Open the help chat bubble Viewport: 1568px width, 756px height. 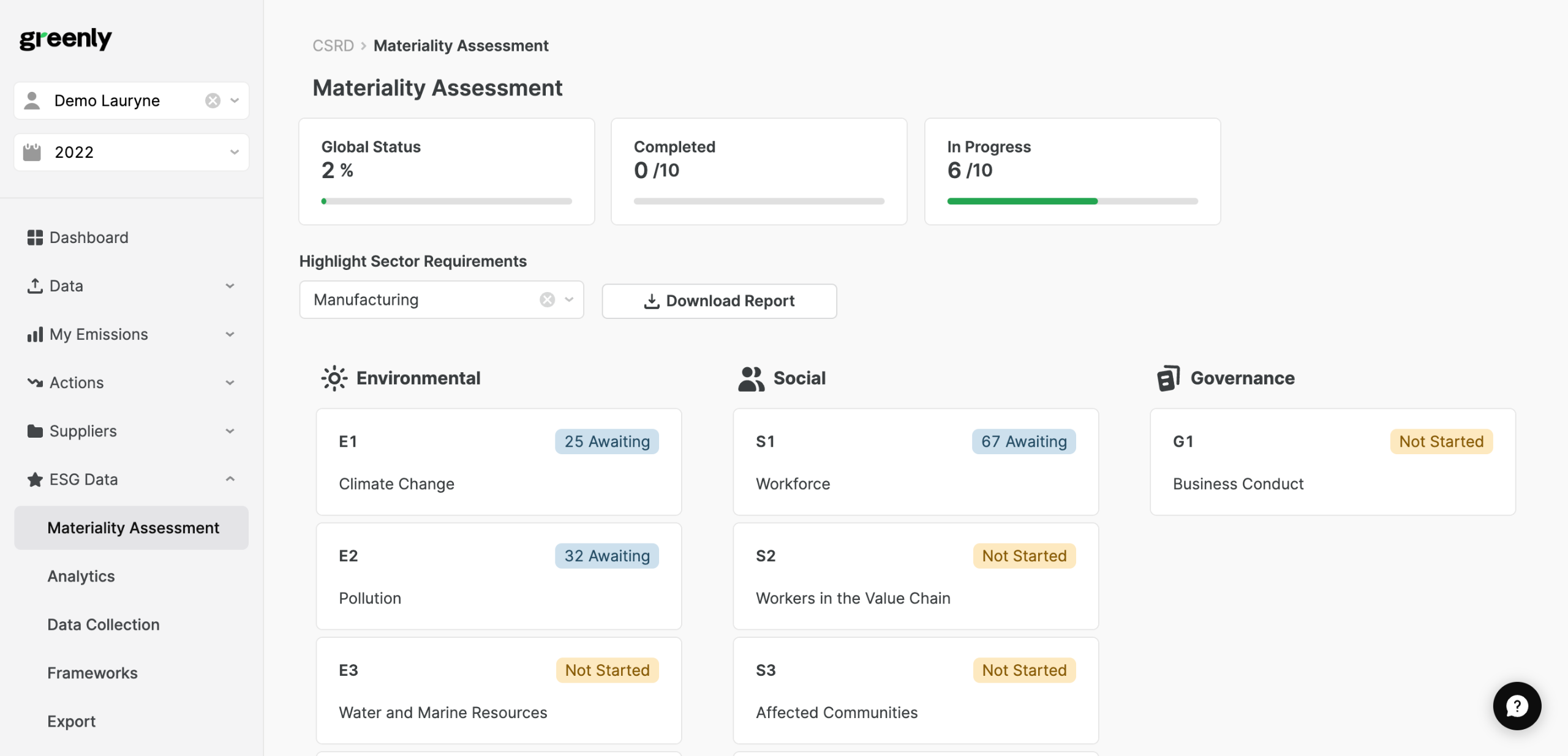(x=1517, y=706)
